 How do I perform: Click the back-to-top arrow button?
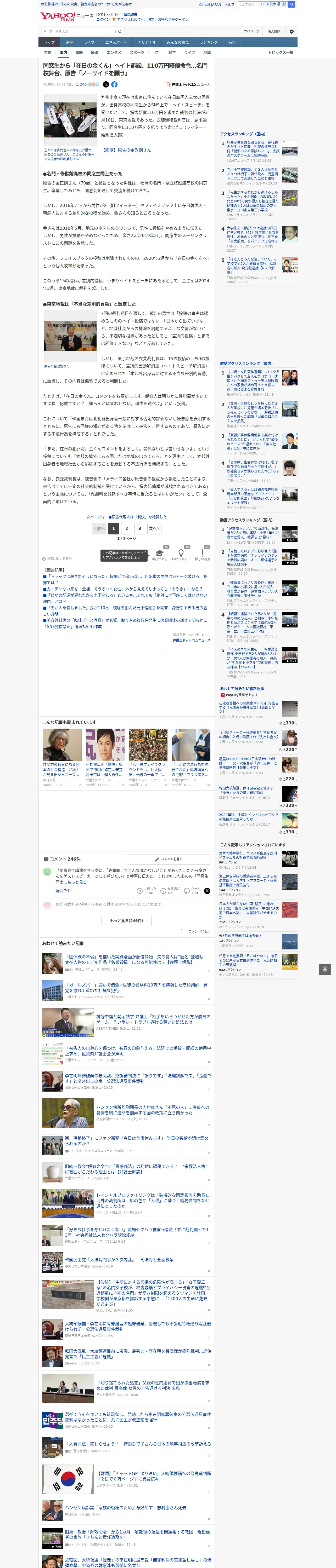click(325, 969)
